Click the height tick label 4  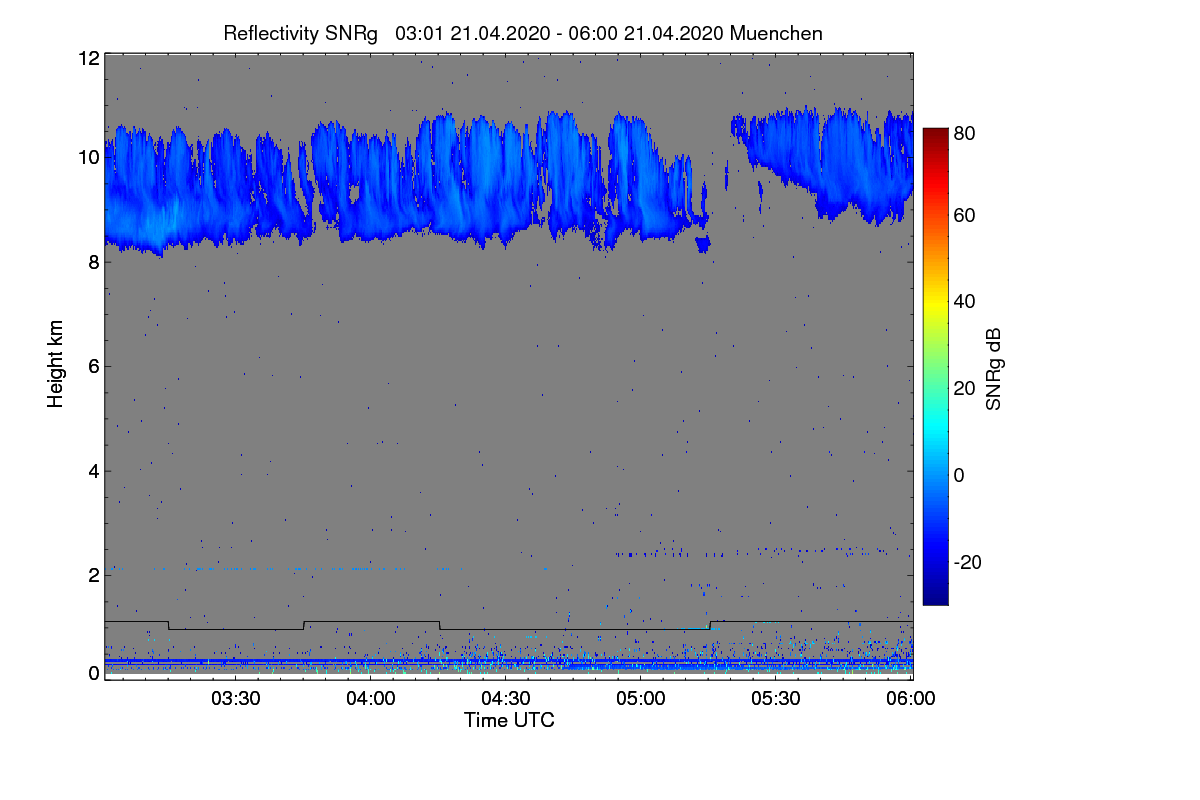coord(93,470)
